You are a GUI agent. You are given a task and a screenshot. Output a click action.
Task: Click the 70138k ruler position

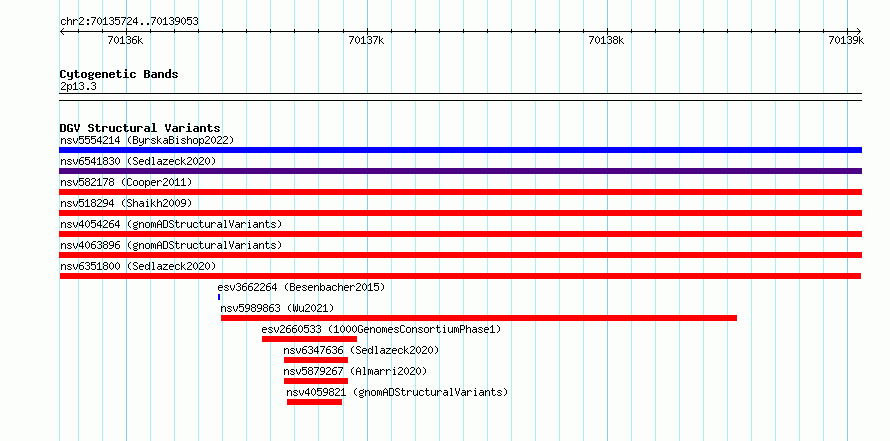pos(606,40)
